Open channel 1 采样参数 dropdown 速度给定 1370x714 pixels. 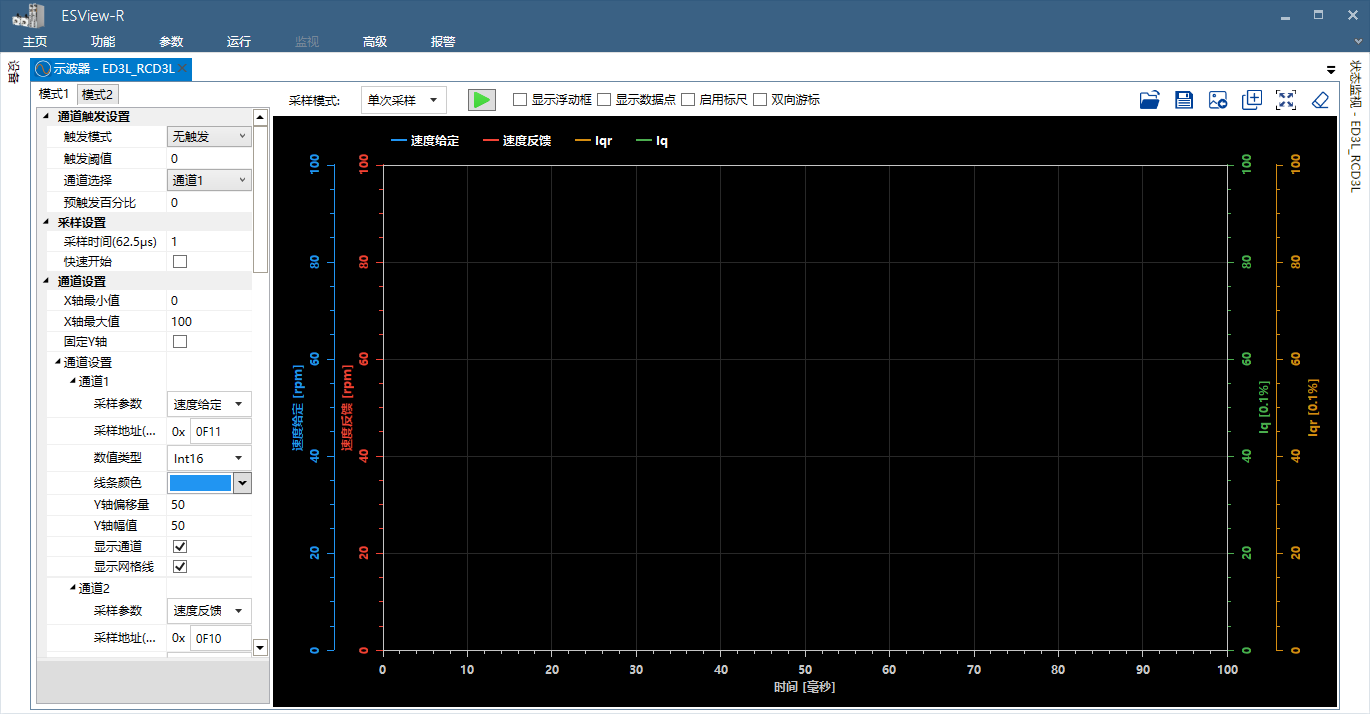coord(209,404)
